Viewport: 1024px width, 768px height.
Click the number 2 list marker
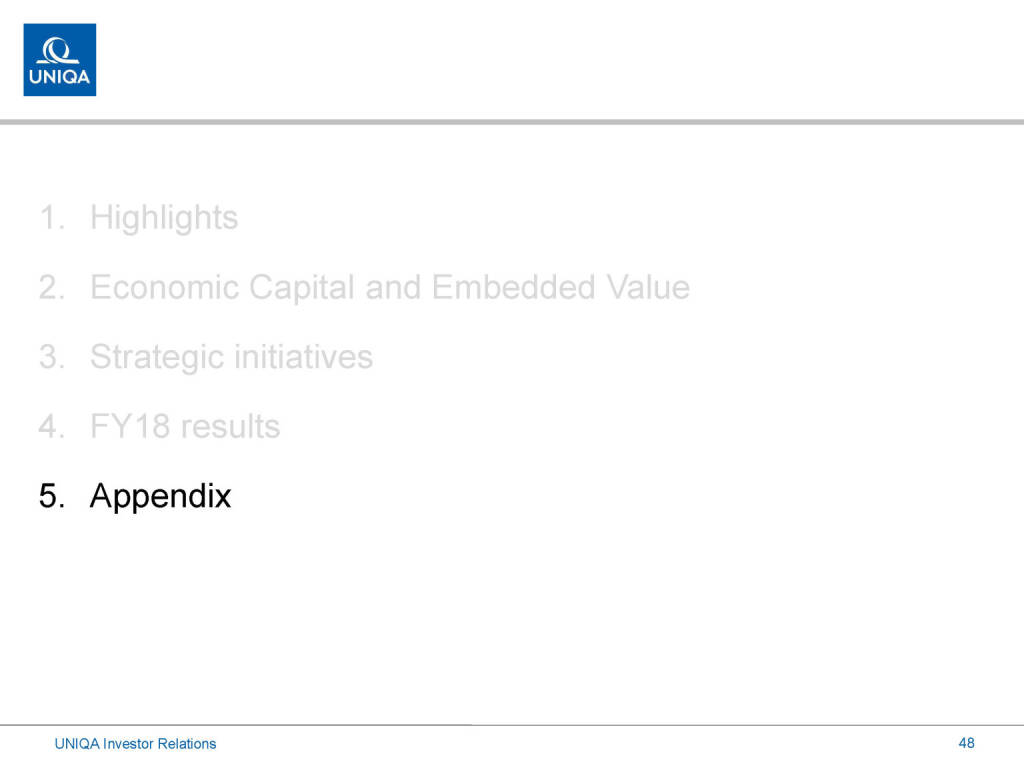[x=51, y=287]
